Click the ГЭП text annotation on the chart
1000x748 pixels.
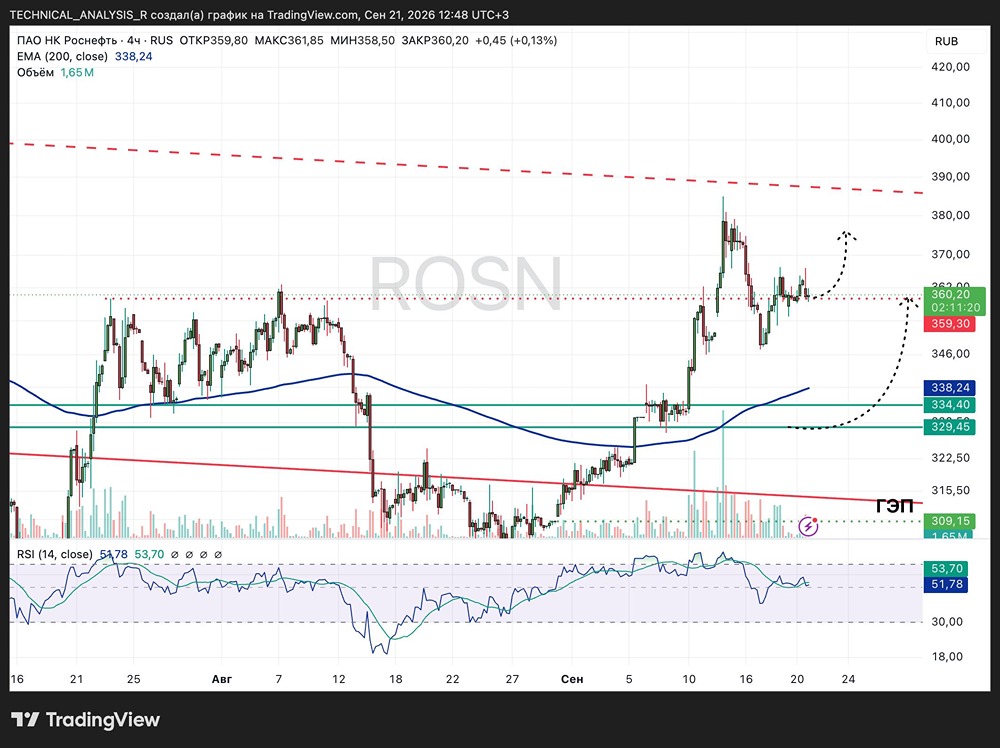[x=895, y=506]
